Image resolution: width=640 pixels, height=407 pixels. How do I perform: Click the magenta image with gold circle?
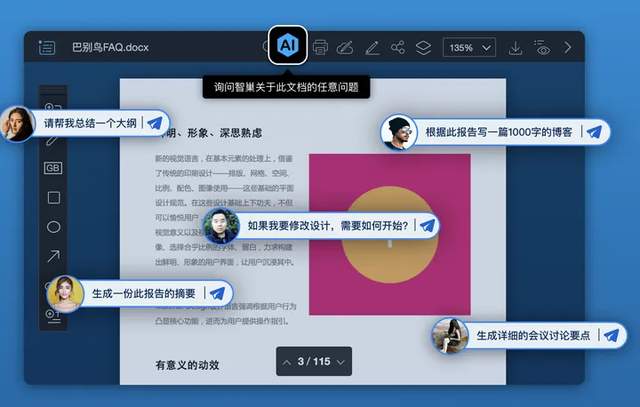click(390, 234)
